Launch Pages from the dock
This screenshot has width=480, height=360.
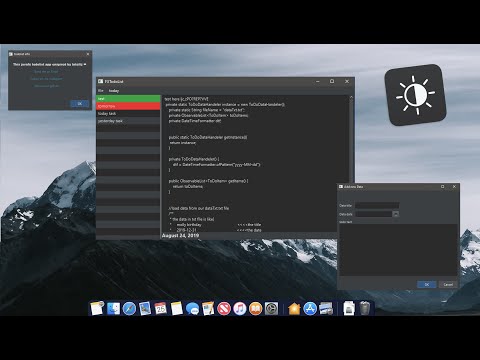pos(208,309)
